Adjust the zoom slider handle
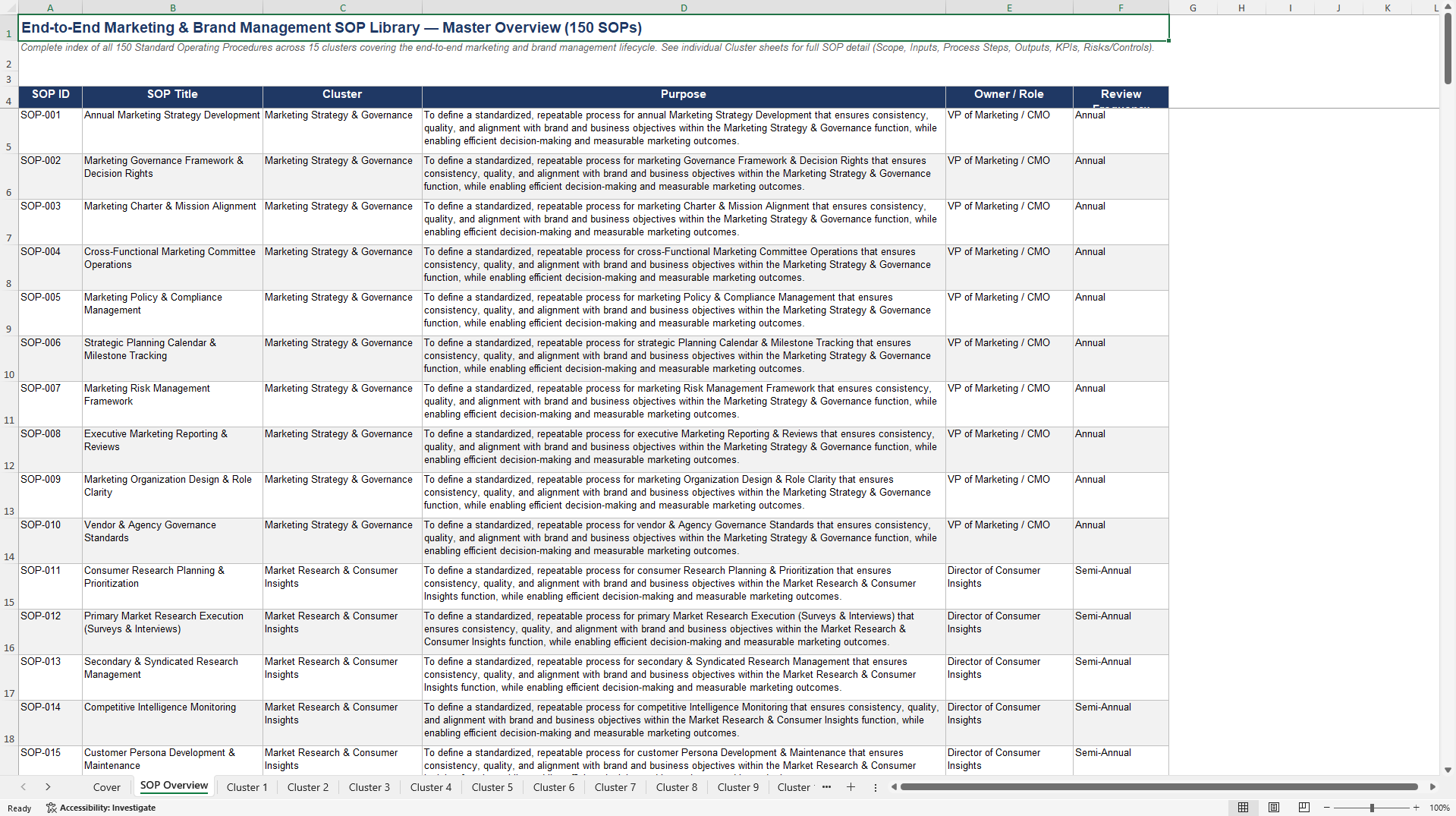This screenshot has height=816, width=1456. tap(1372, 808)
